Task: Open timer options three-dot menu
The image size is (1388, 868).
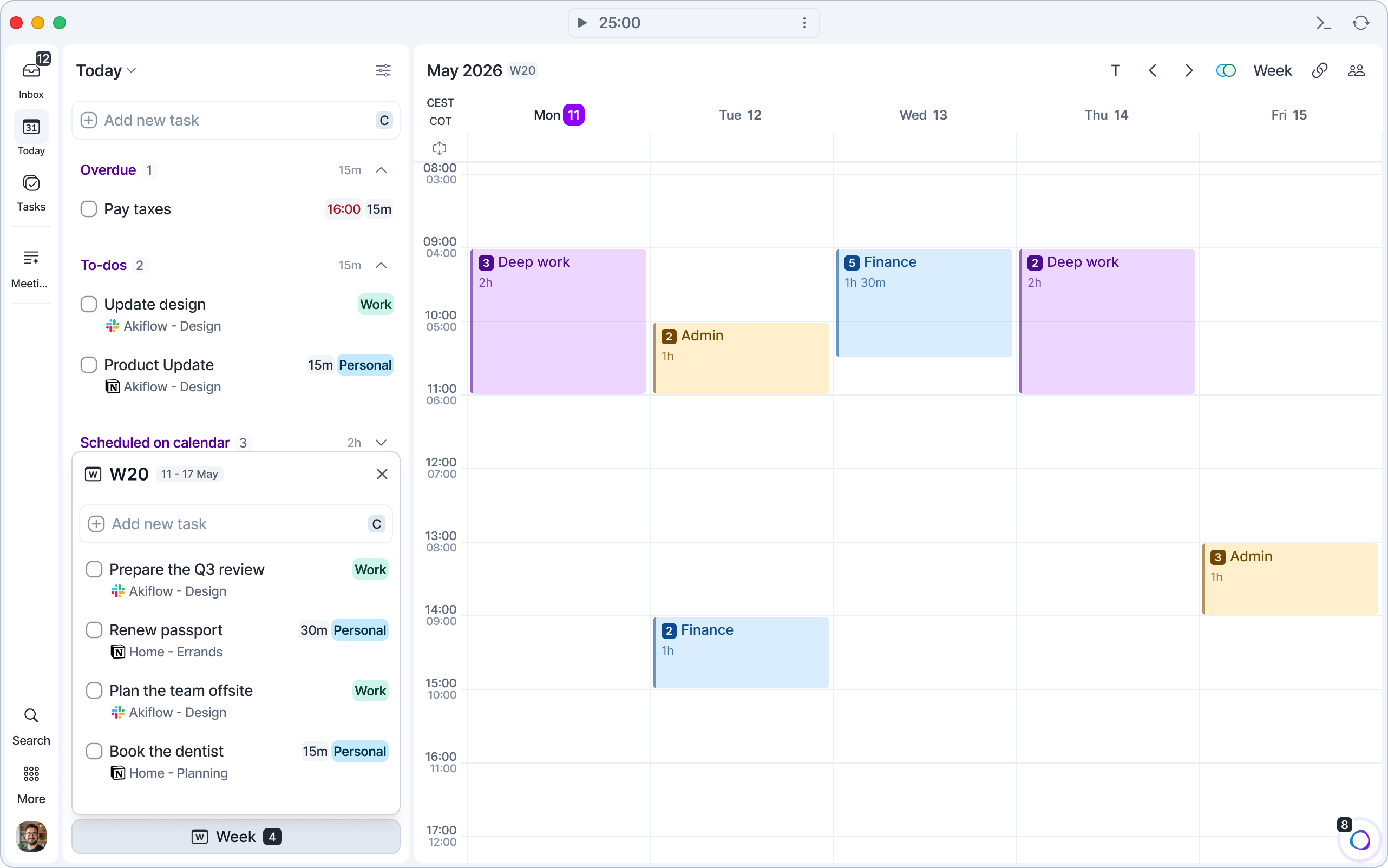Action: click(x=804, y=22)
